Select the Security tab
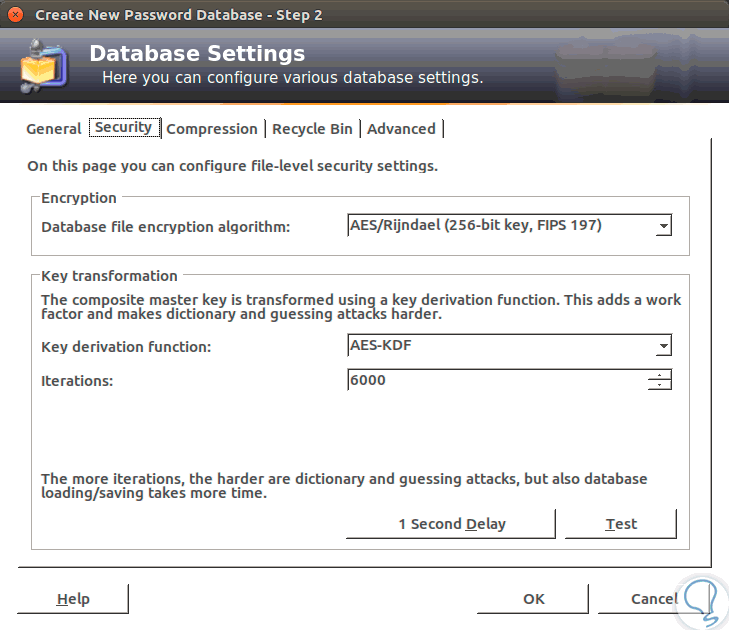Viewport: 729px width, 630px height. [123, 128]
